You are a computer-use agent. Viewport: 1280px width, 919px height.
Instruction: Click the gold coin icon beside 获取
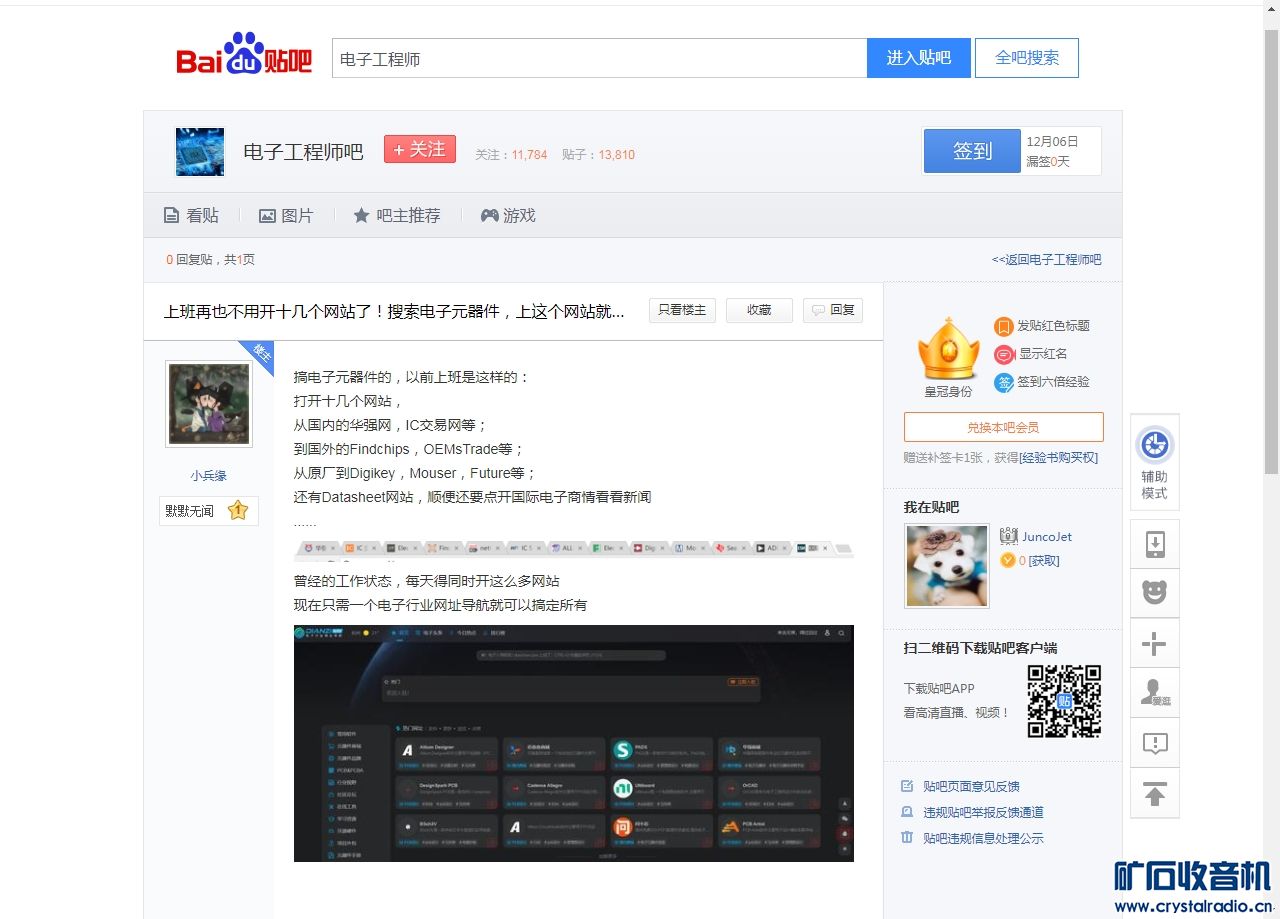(x=1008, y=560)
